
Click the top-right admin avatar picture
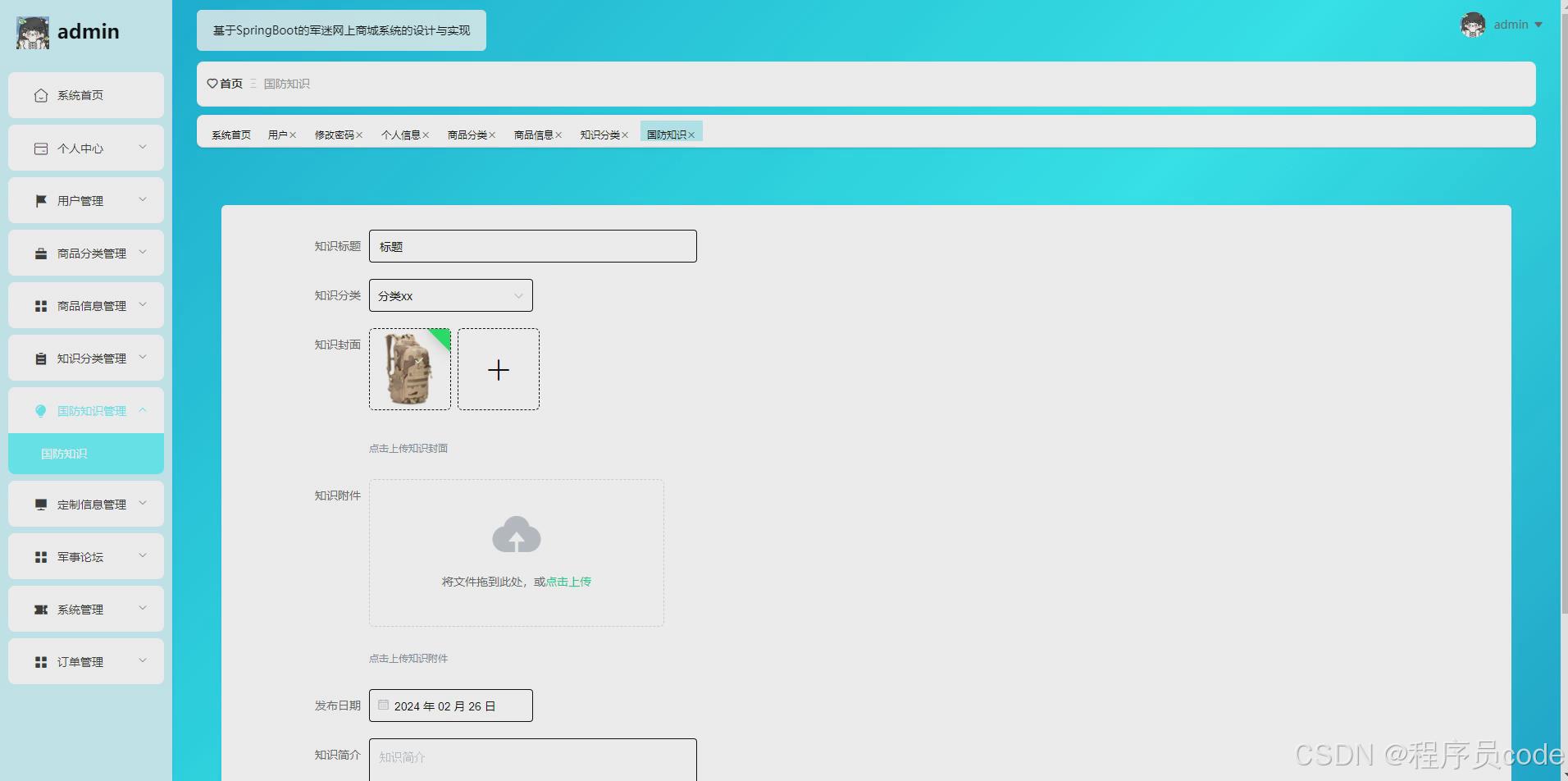(1473, 25)
